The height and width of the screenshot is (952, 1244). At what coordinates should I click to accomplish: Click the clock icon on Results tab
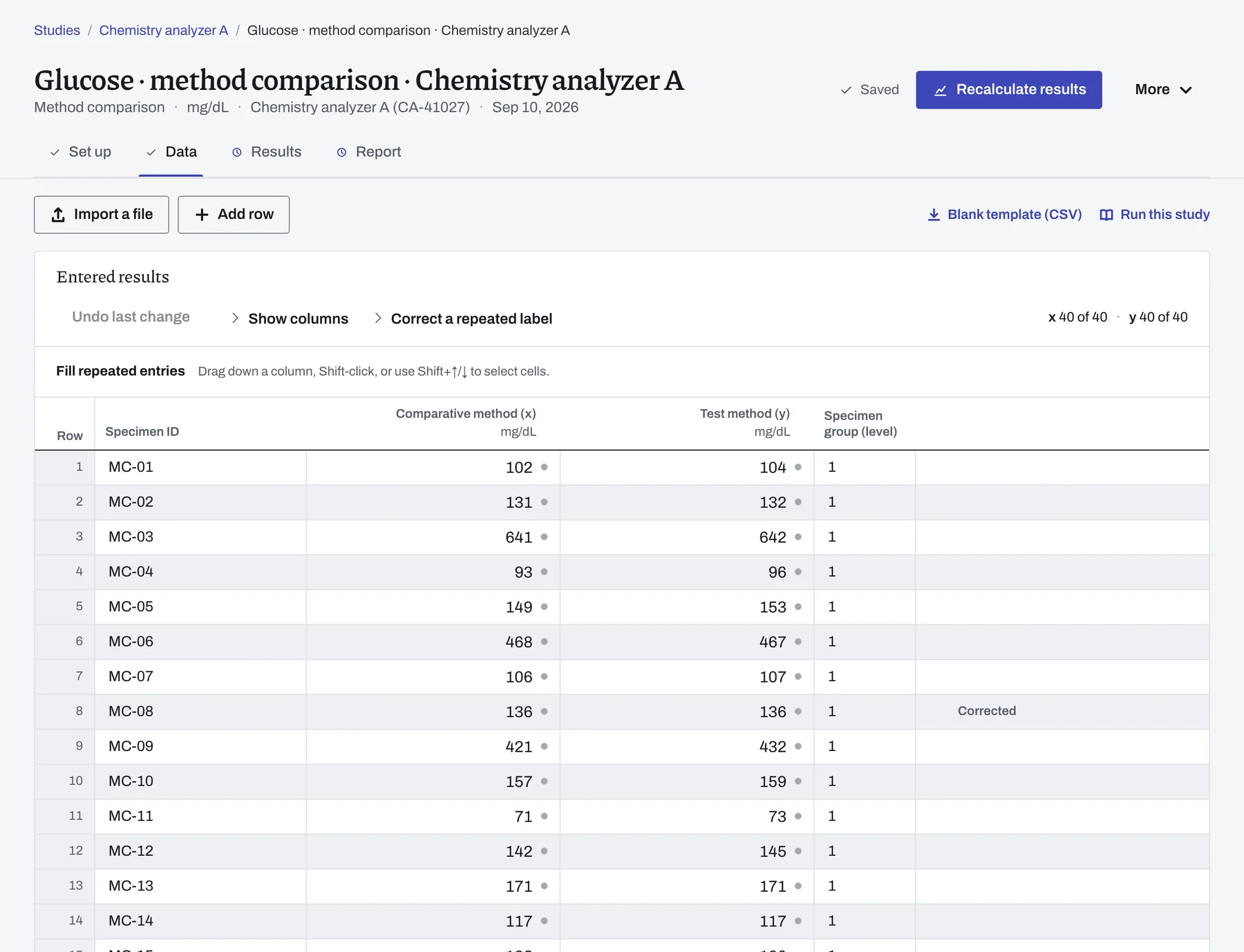(237, 153)
